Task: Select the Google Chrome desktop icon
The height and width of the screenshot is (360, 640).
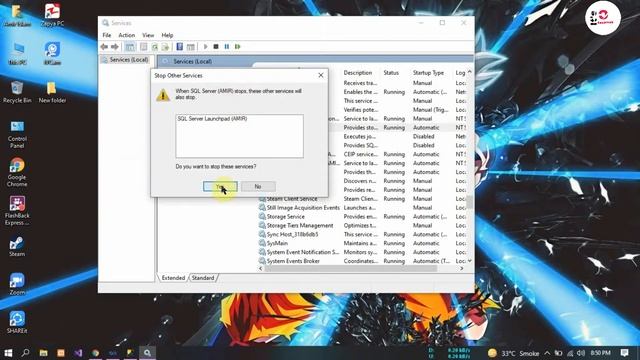Action: coord(17,172)
